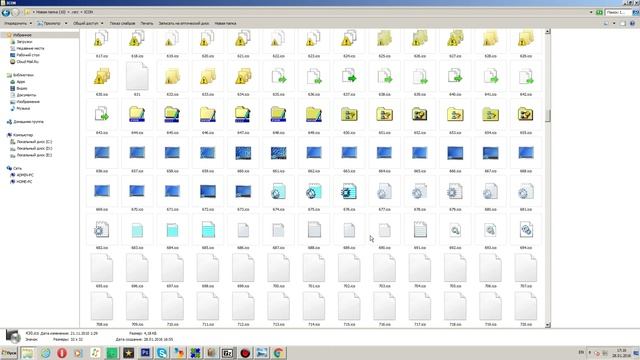Viewport: 640px width, 360px height.
Task: Click the search input field
Action: 618,12
